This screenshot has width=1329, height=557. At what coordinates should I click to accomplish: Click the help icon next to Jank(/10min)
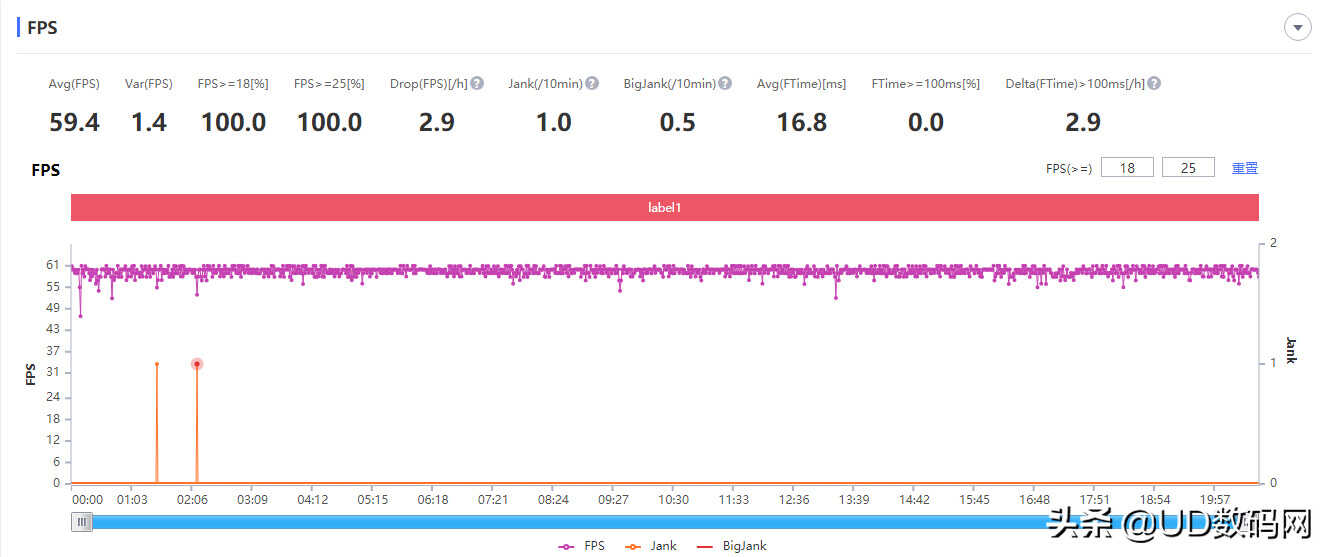[592, 84]
